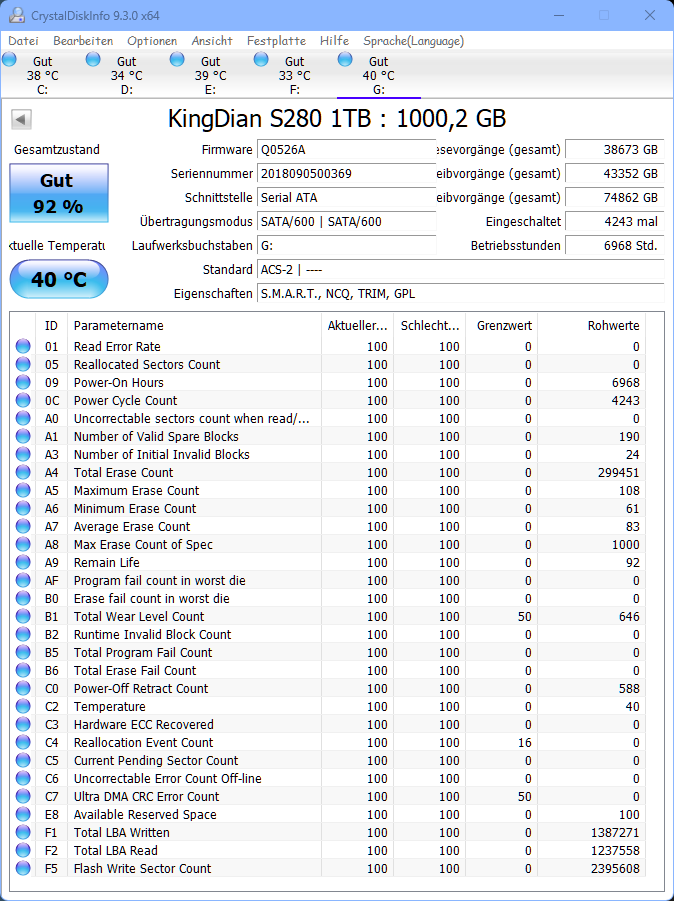Click the 38673 GB total reads value
Viewport: 674px width, 901px height.
615,149
